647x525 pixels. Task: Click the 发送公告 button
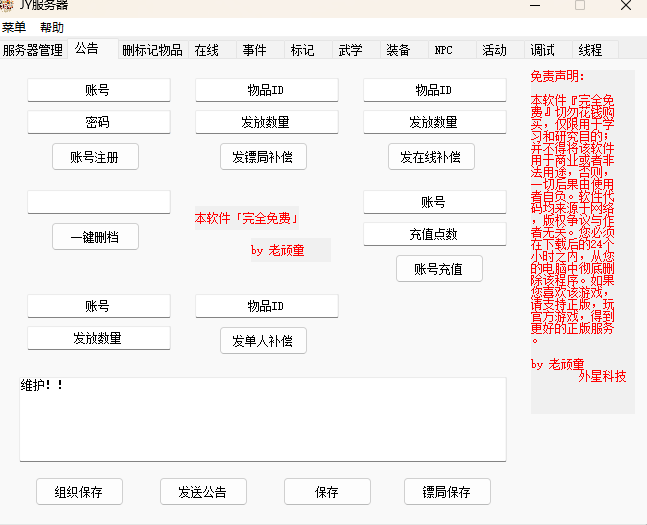point(203,492)
